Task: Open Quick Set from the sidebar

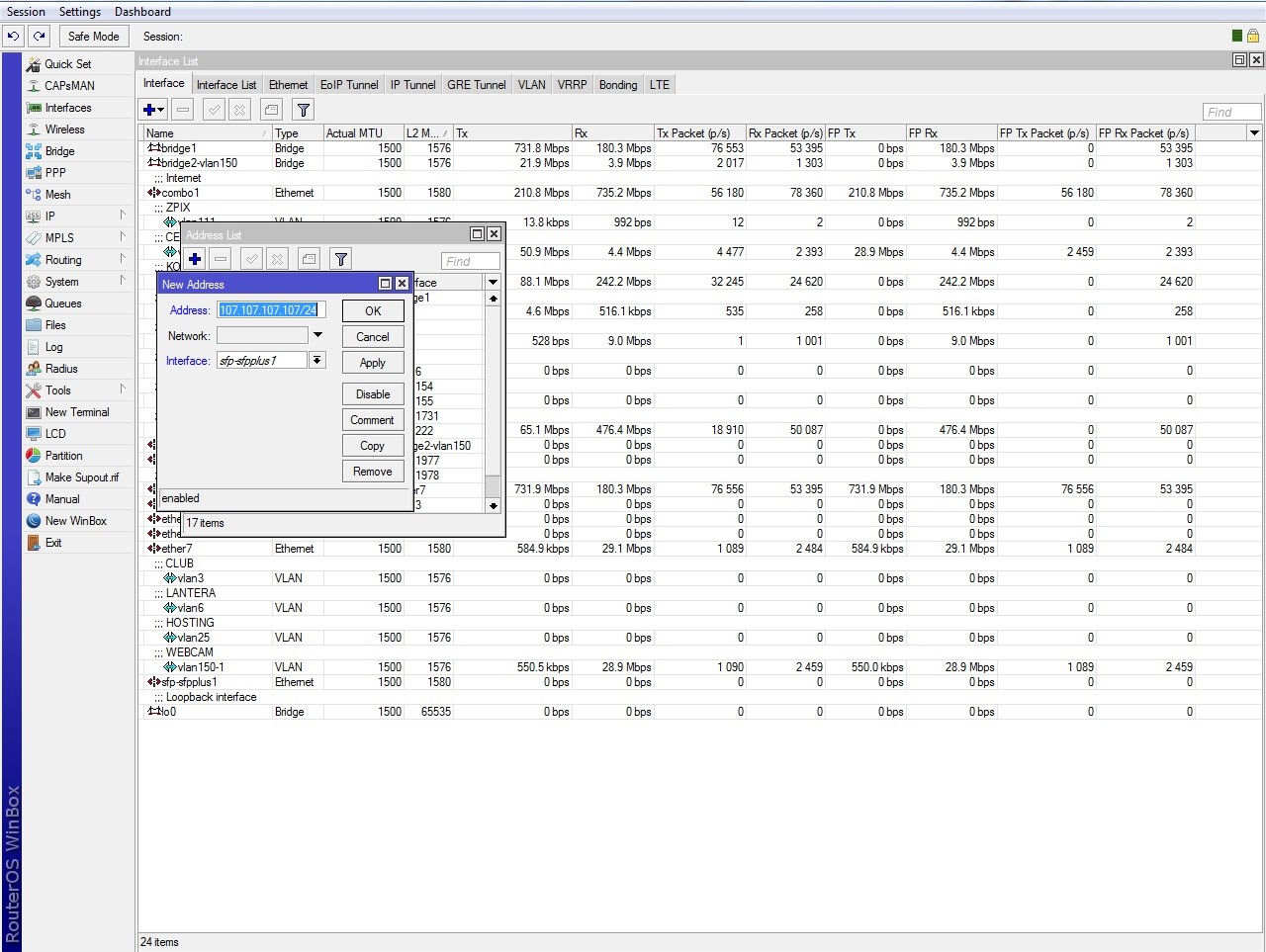Action: click(67, 64)
